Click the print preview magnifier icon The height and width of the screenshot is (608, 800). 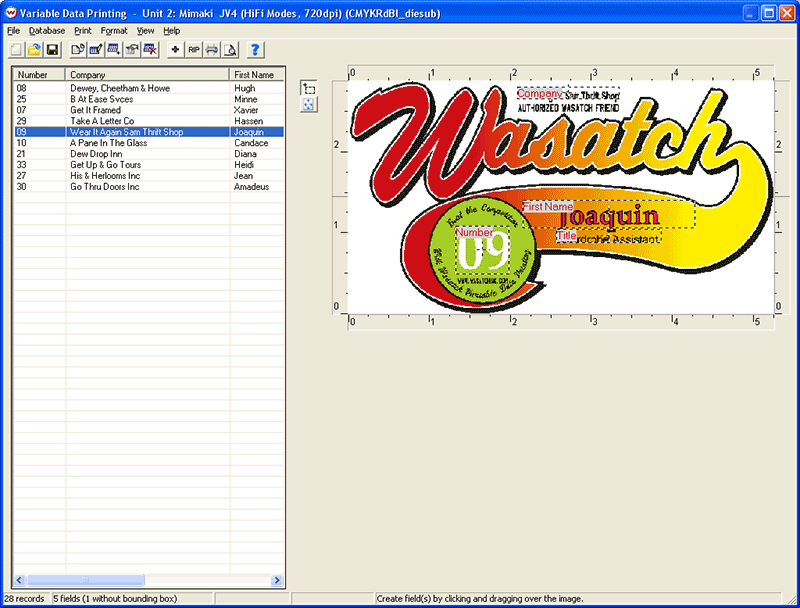230,50
